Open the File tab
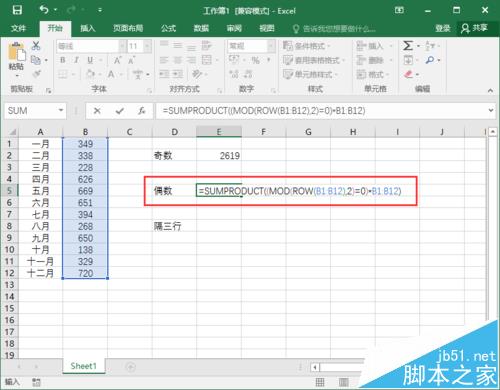500x390 pixels. 18,28
